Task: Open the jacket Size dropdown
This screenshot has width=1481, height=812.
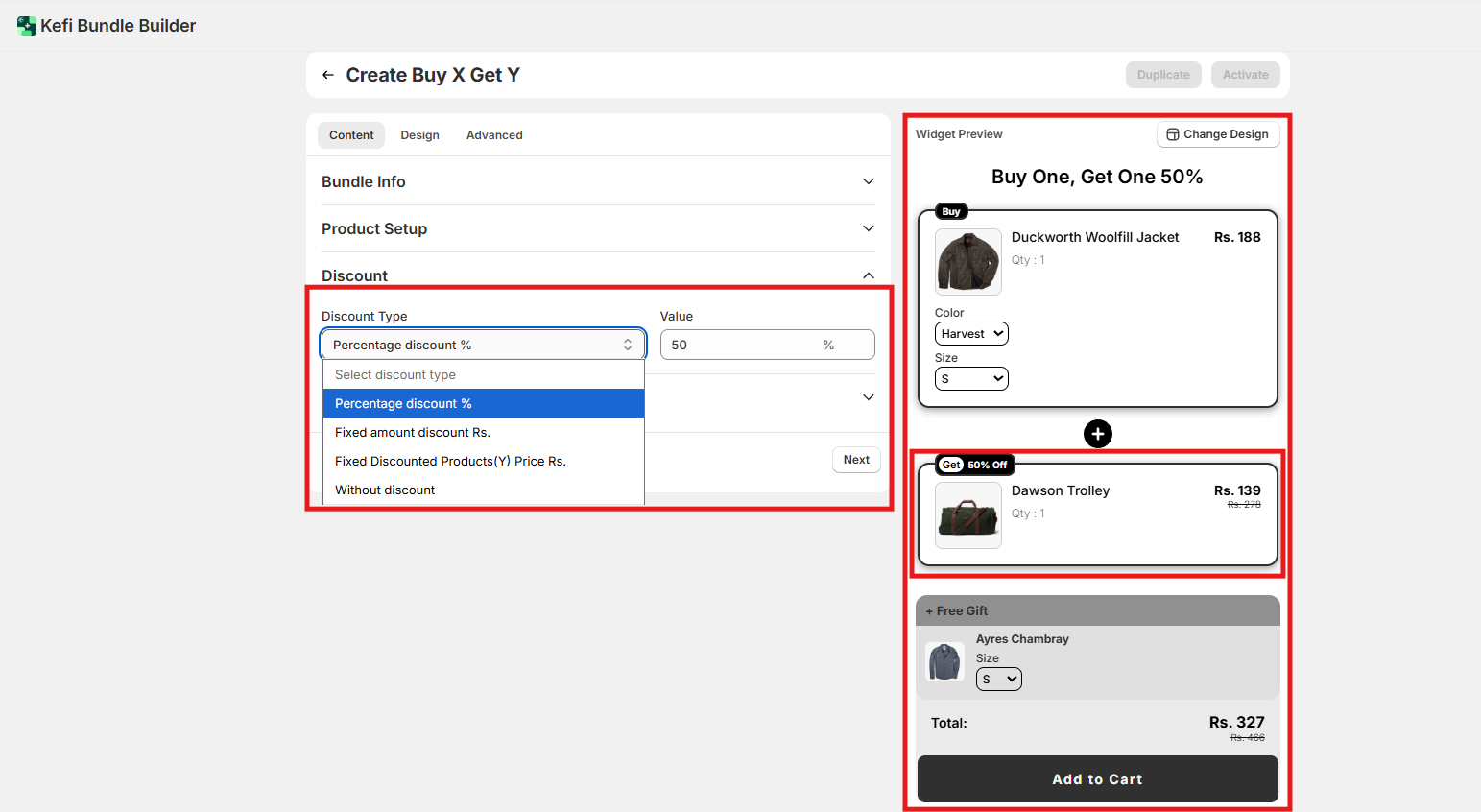Action: pos(971,379)
